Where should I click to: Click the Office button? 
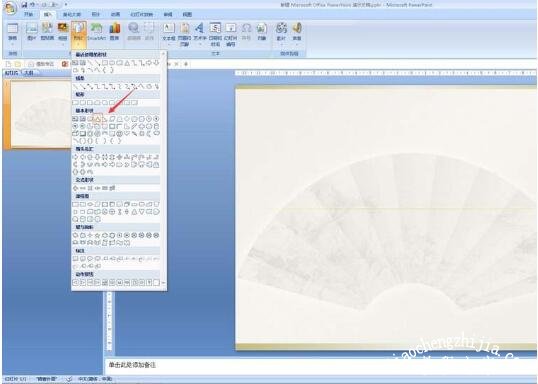pyautogui.click(x=10, y=8)
